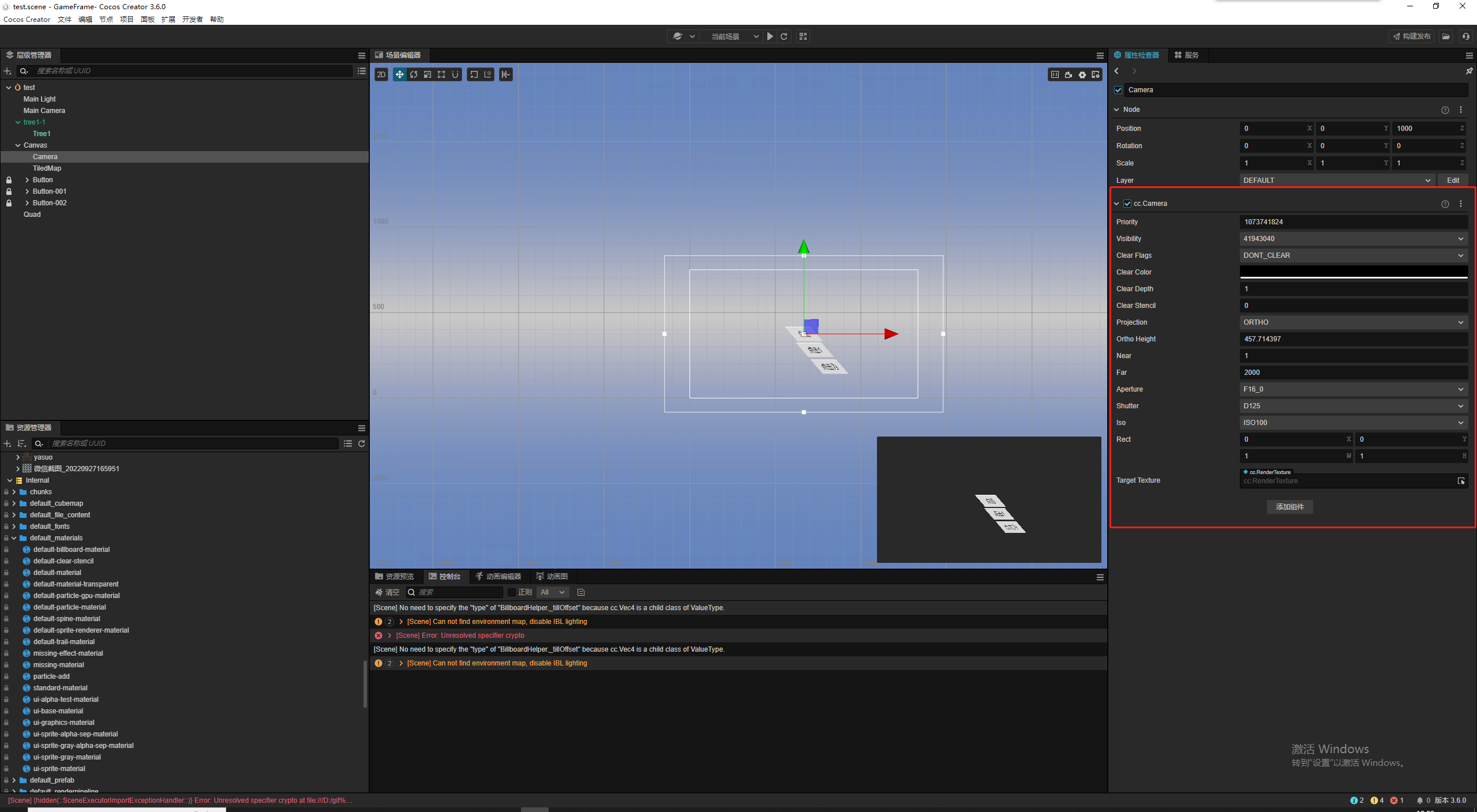Open the Projection ORTHO dropdown

click(x=1353, y=322)
